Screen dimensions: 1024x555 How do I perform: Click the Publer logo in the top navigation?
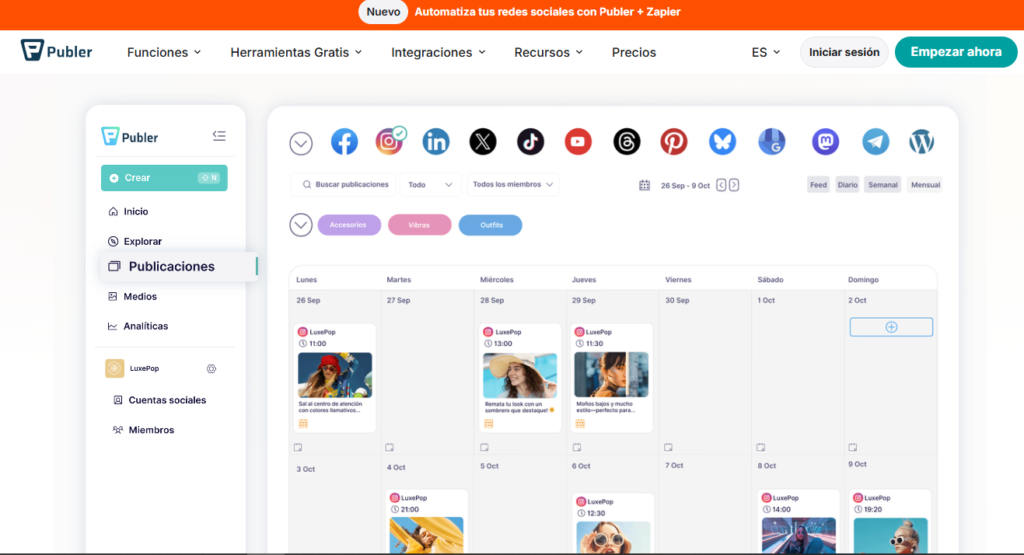(56, 51)
